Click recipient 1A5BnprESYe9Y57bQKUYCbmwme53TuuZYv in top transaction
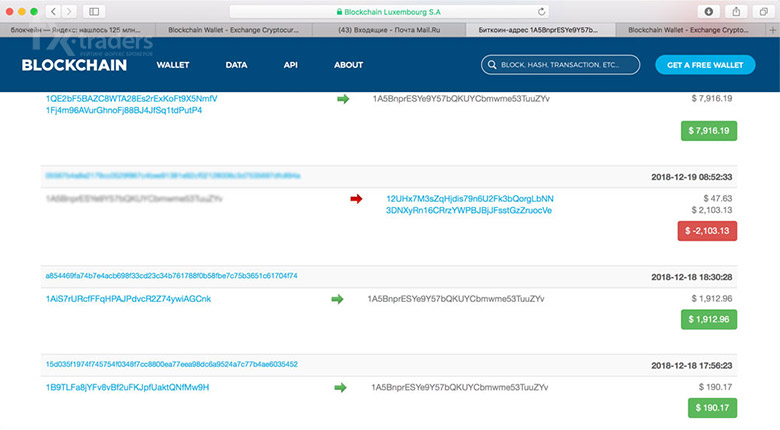 [461, 99]
